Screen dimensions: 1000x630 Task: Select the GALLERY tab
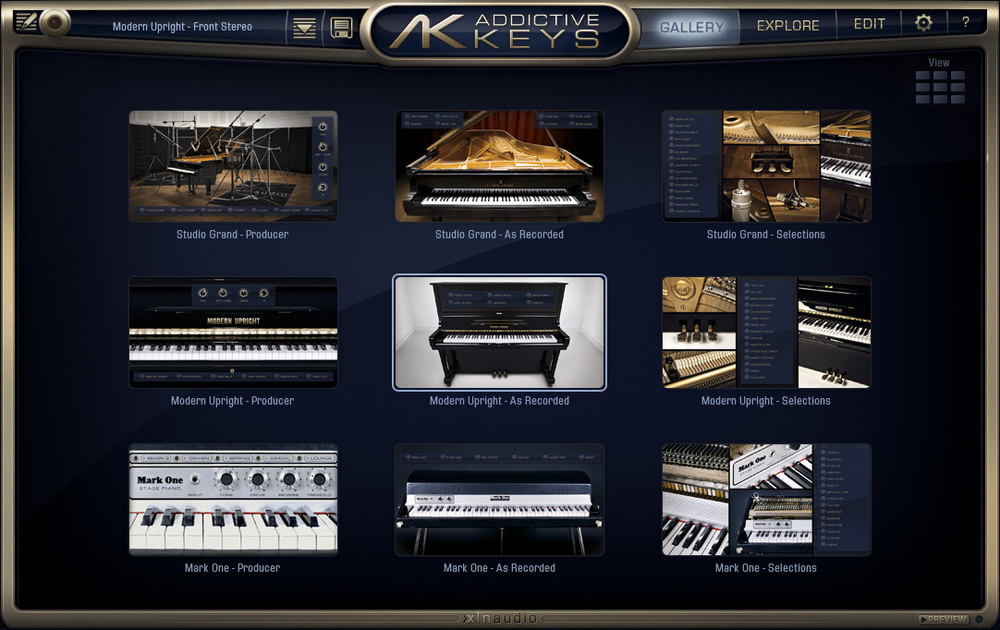pos(691,27)
